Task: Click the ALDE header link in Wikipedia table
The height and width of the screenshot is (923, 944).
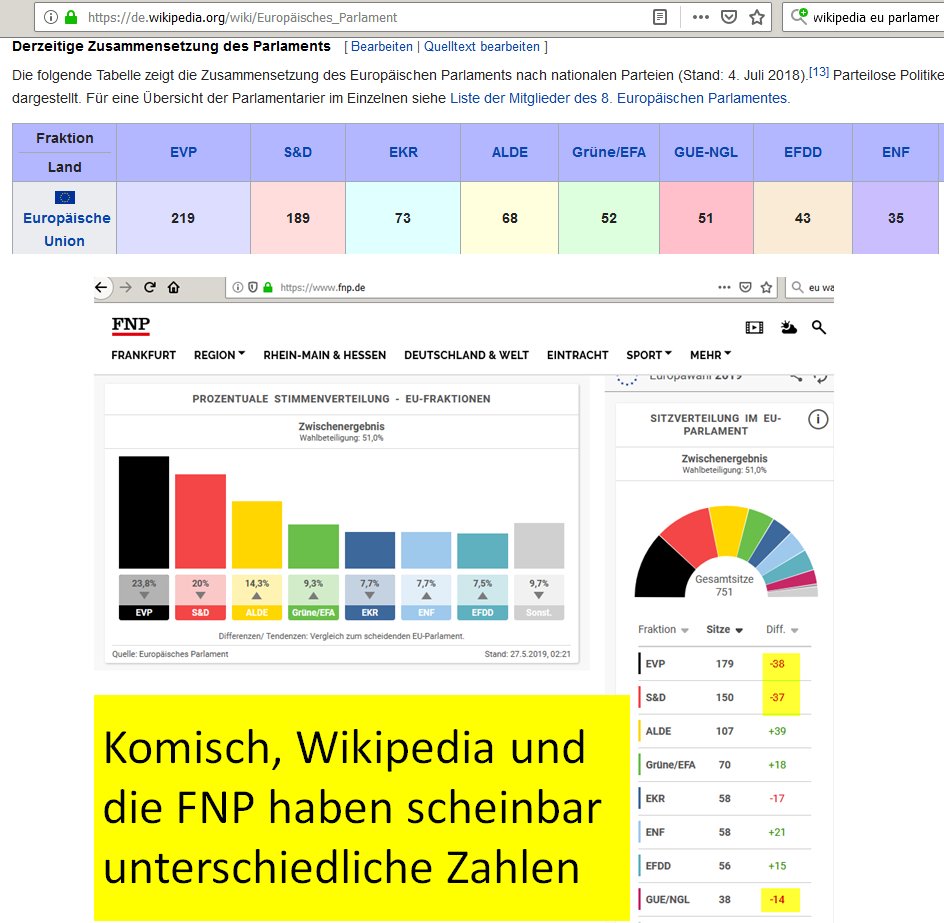Action: 510,152
